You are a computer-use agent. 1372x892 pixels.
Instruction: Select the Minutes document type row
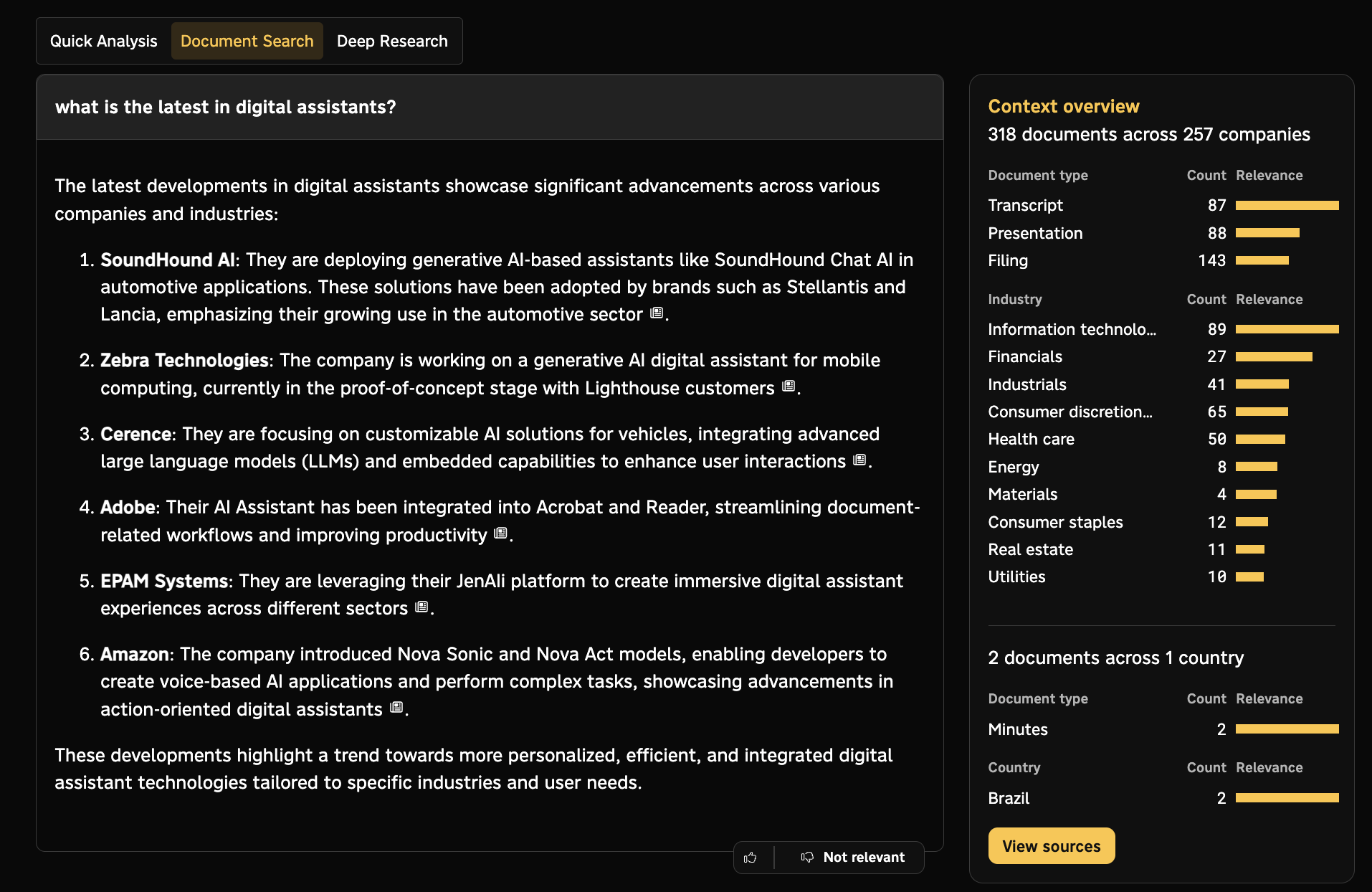pos(1163,729)
